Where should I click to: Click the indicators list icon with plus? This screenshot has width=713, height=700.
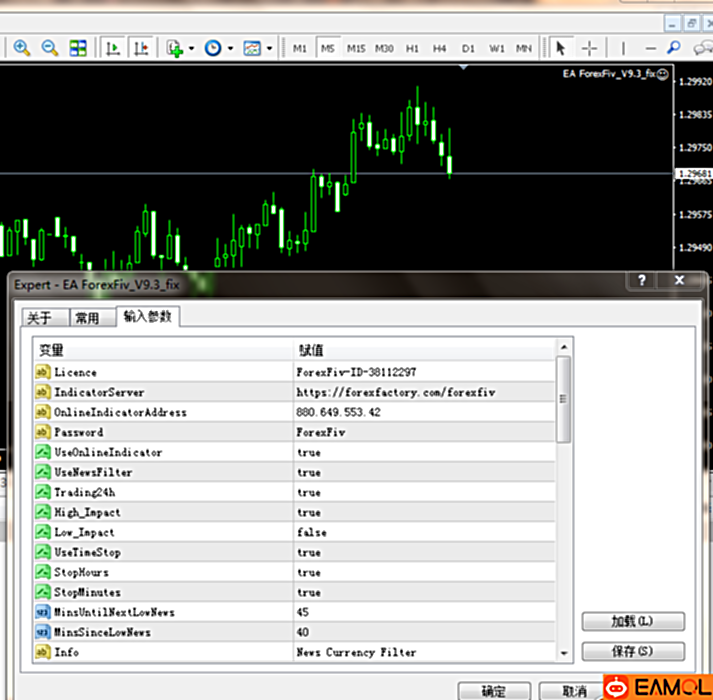pyautogui.click(x=175, y=48)
